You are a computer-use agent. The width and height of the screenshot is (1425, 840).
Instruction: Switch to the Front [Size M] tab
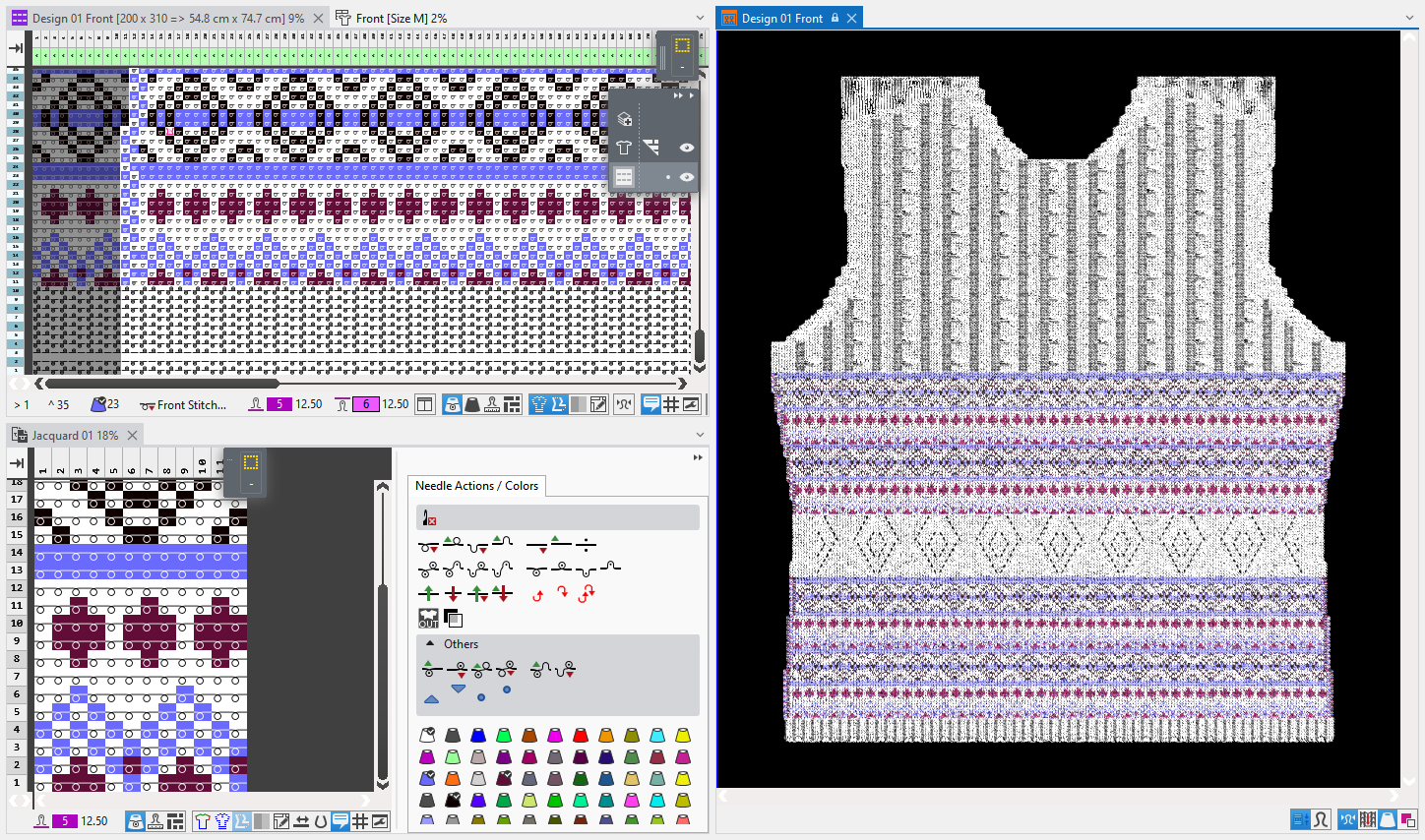401,18
